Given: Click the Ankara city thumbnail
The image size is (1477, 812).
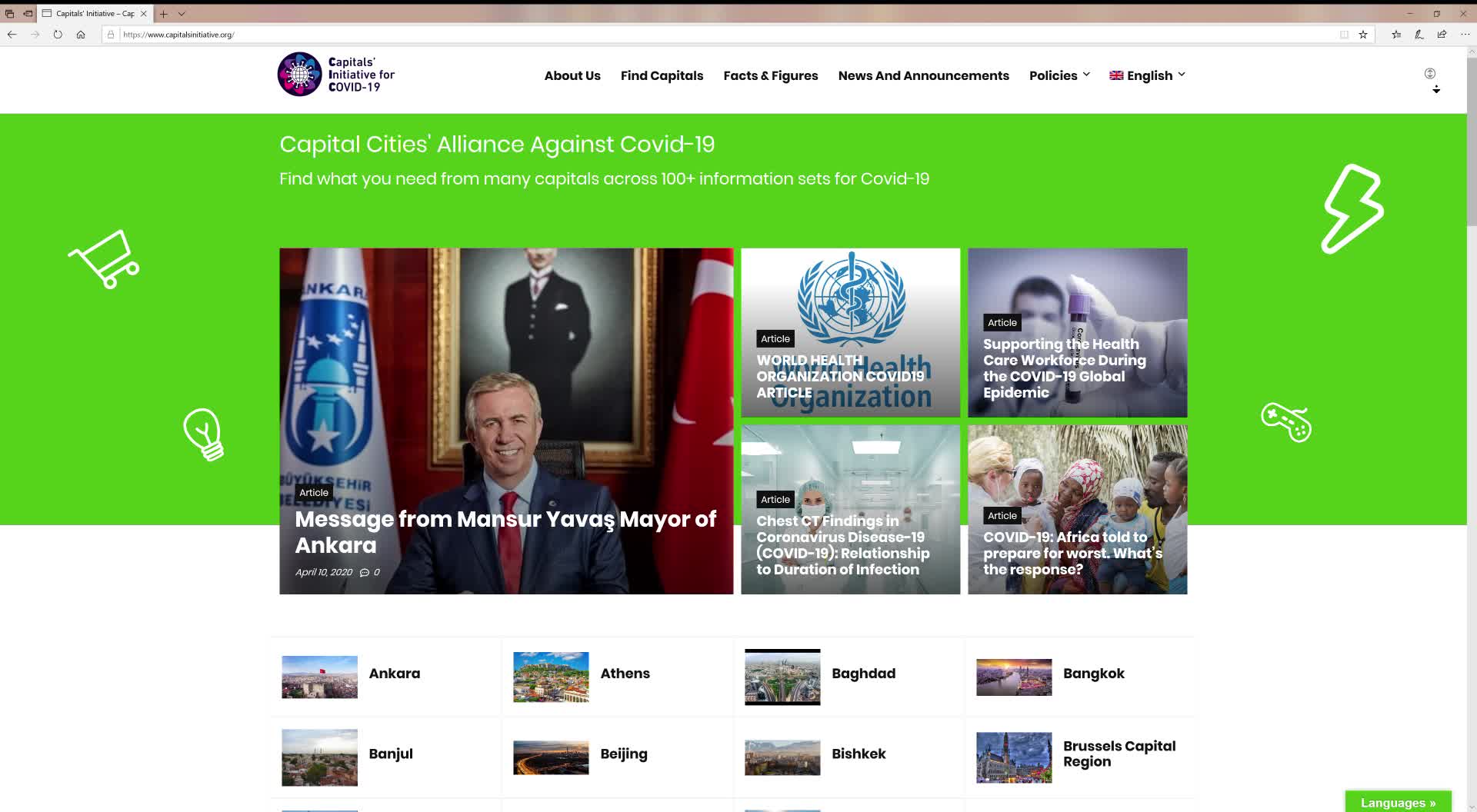Looking at the screenshot, I should pyautogui.click(x=319, y=677).
